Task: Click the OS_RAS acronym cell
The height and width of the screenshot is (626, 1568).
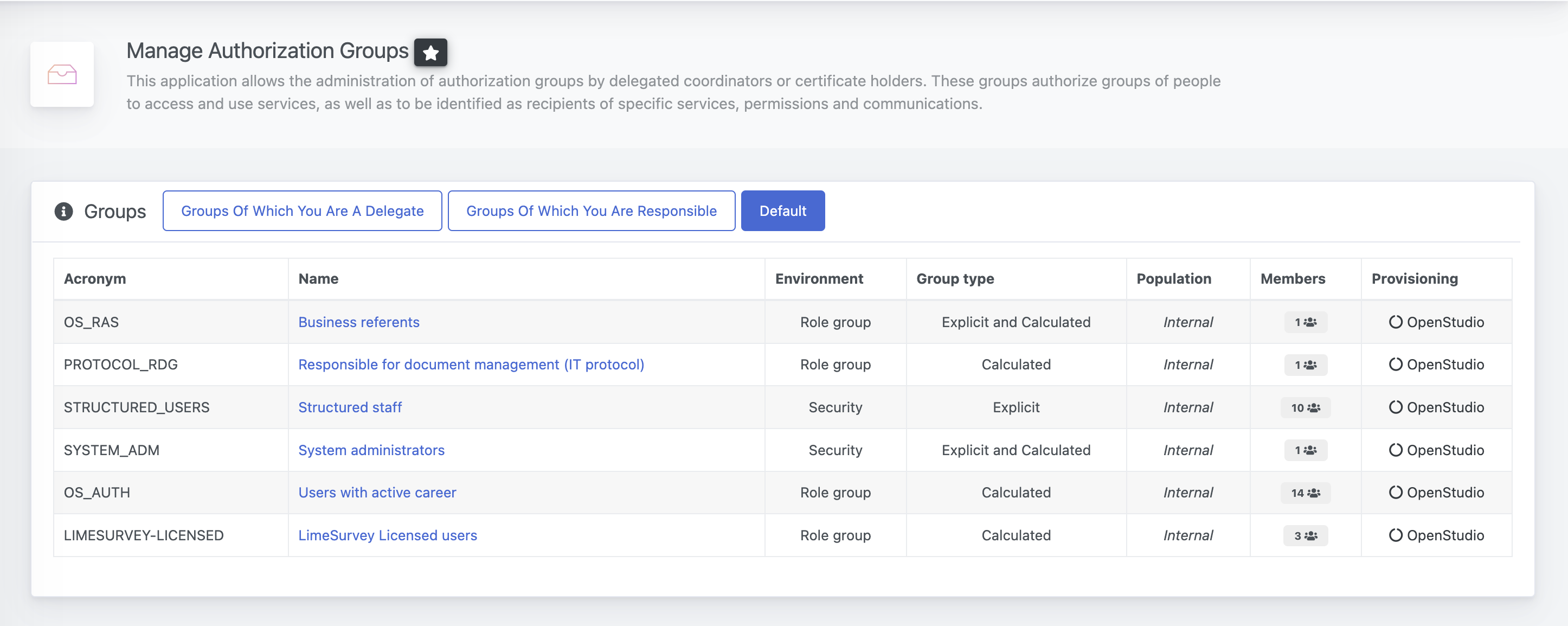Action: click(171, 322)
